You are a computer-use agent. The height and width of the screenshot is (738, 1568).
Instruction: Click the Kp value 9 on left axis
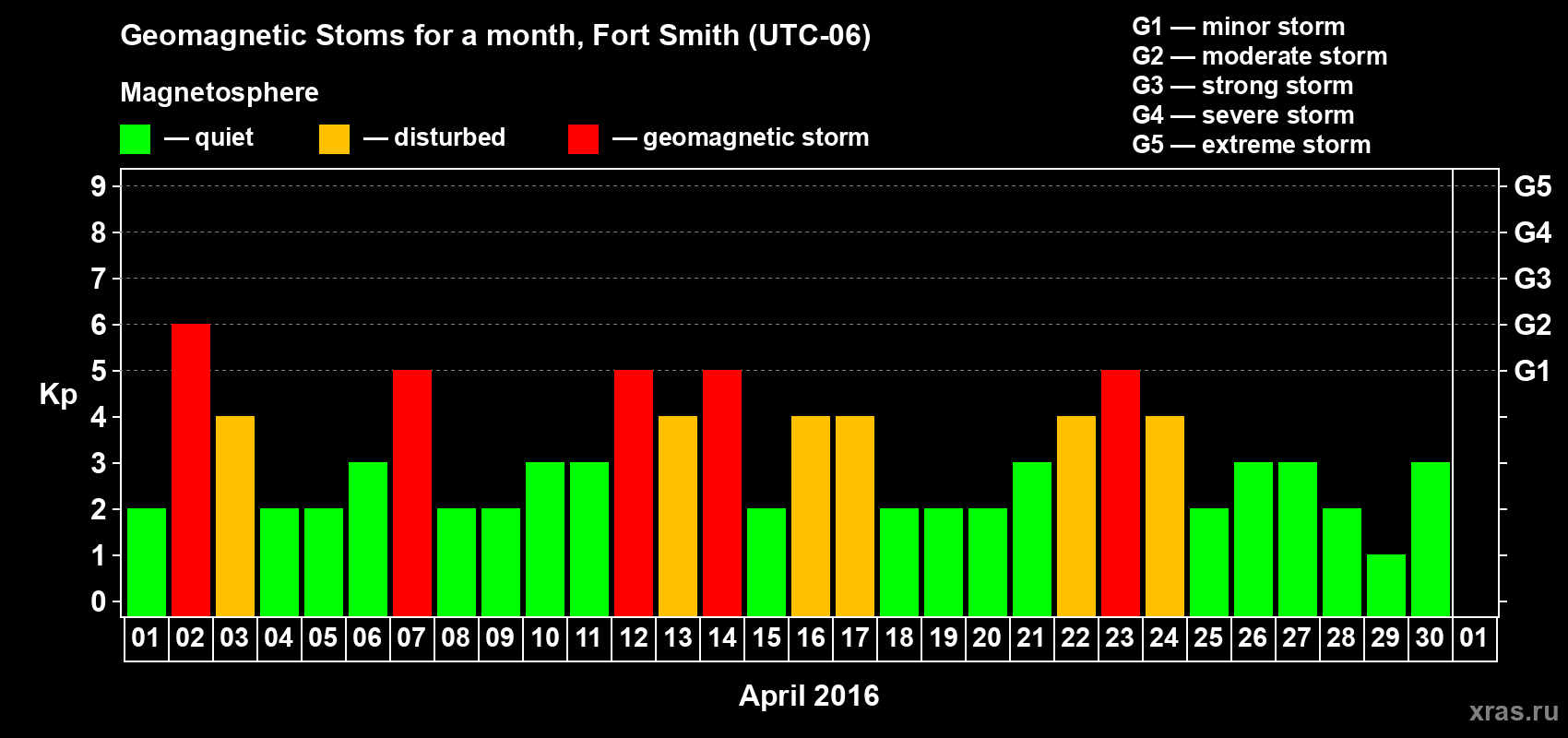99,186
